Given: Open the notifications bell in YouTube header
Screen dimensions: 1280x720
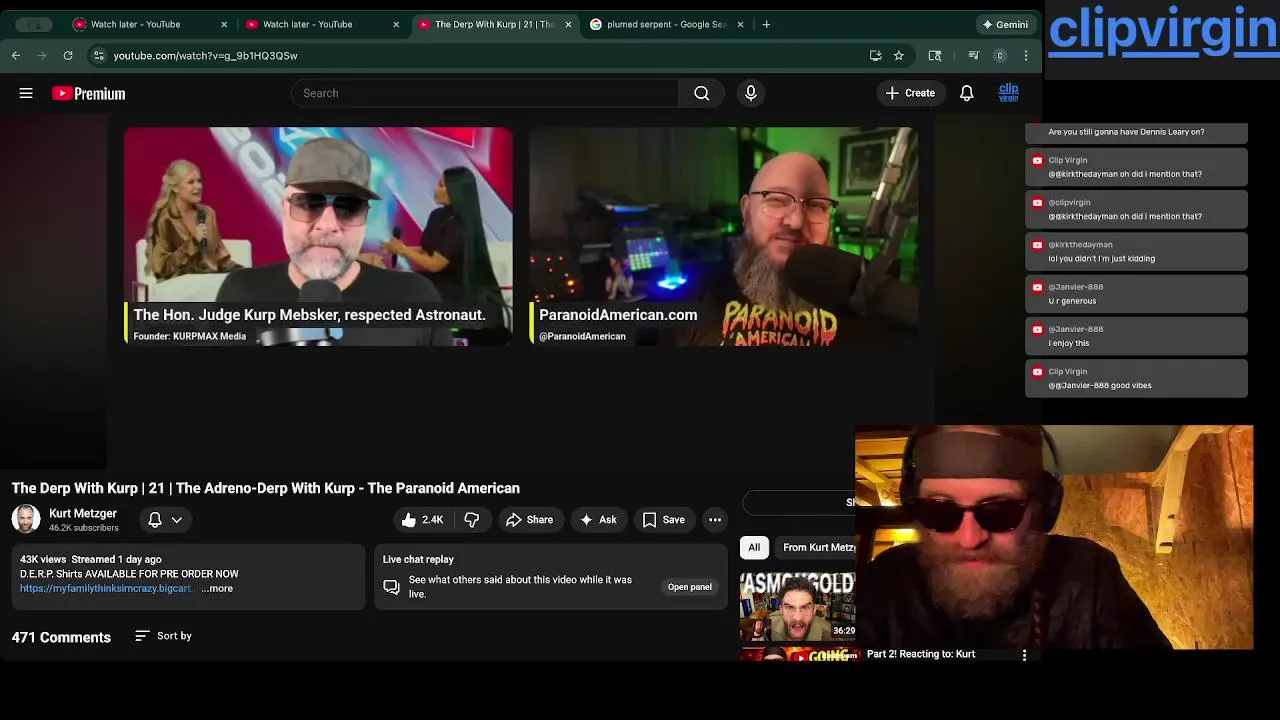Looking at the screenshot, I should [967, 93].
